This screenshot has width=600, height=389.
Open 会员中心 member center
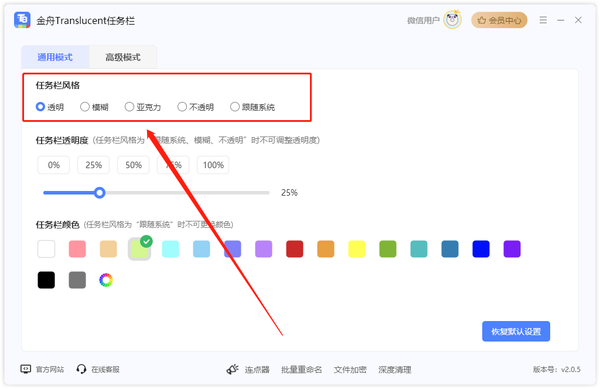[499, 20]
